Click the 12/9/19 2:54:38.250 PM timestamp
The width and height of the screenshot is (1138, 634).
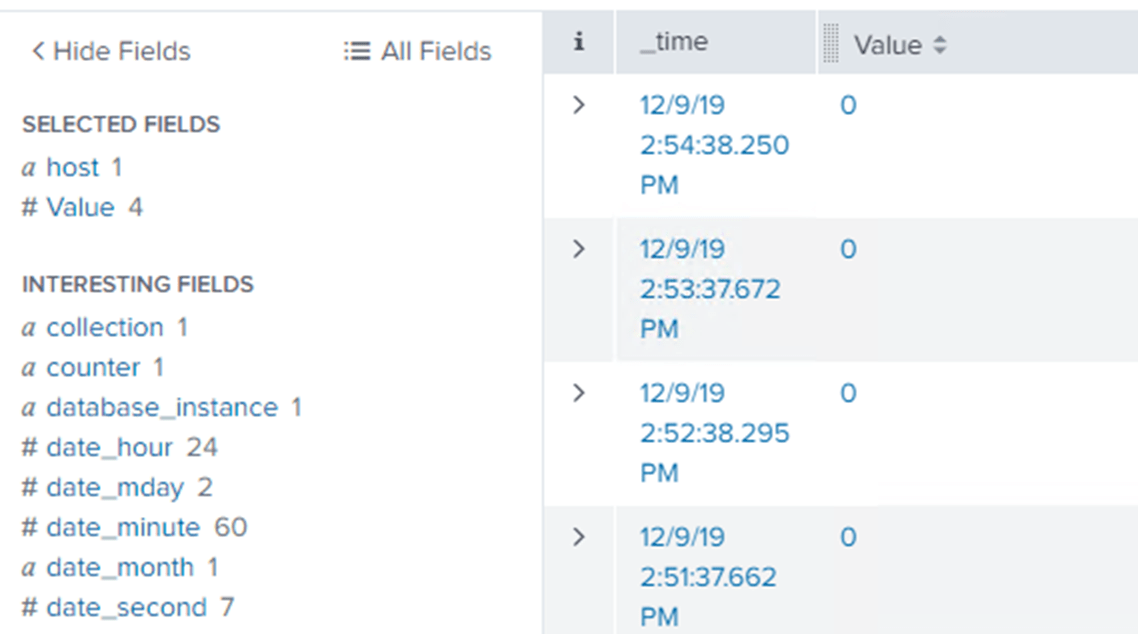coord(713,145)
